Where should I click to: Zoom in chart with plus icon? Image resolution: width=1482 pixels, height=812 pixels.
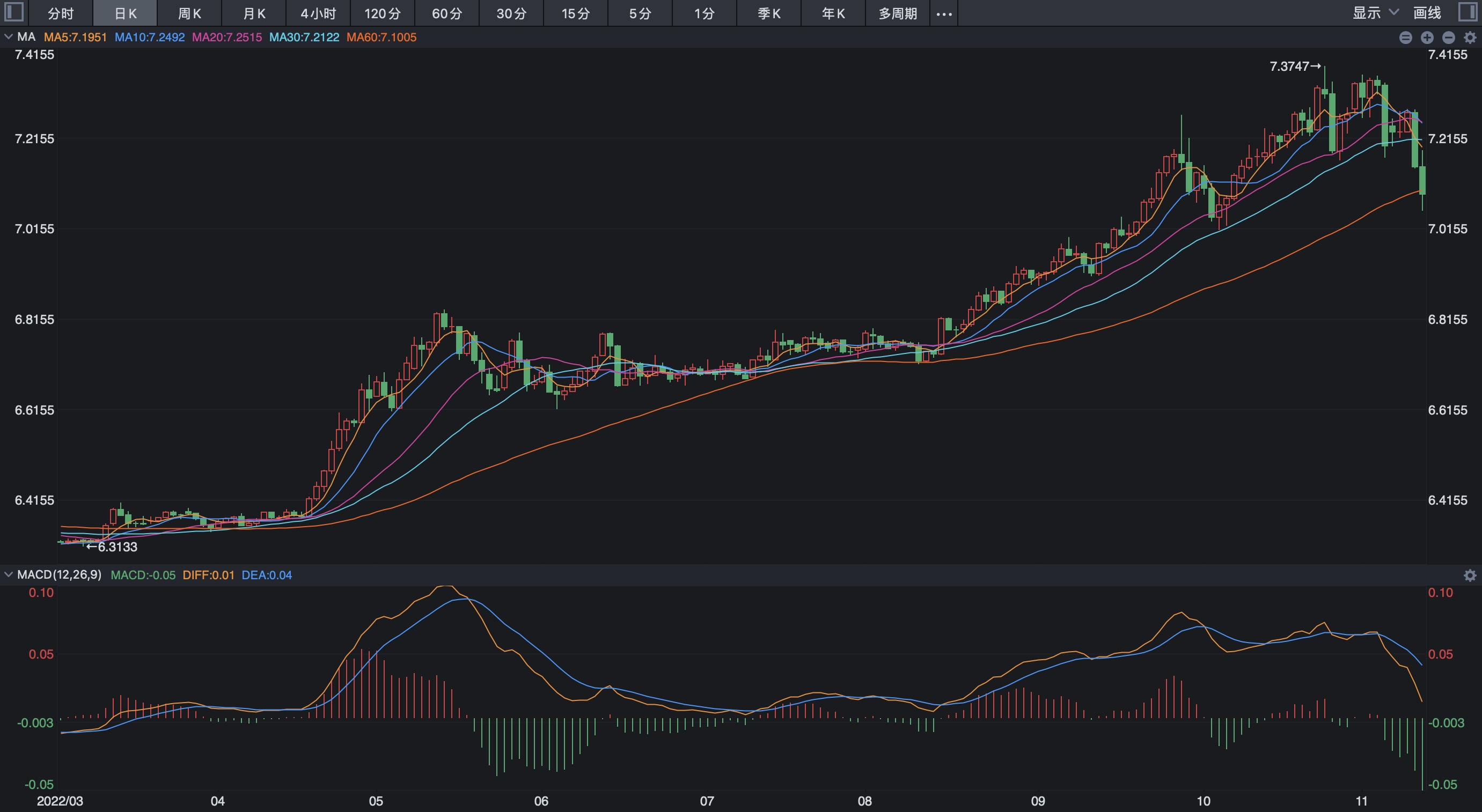[1427, 38]
